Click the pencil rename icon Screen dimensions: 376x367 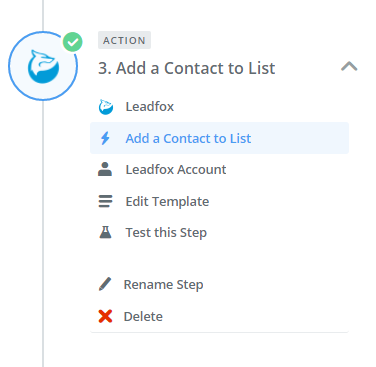(x=105, y=284)
